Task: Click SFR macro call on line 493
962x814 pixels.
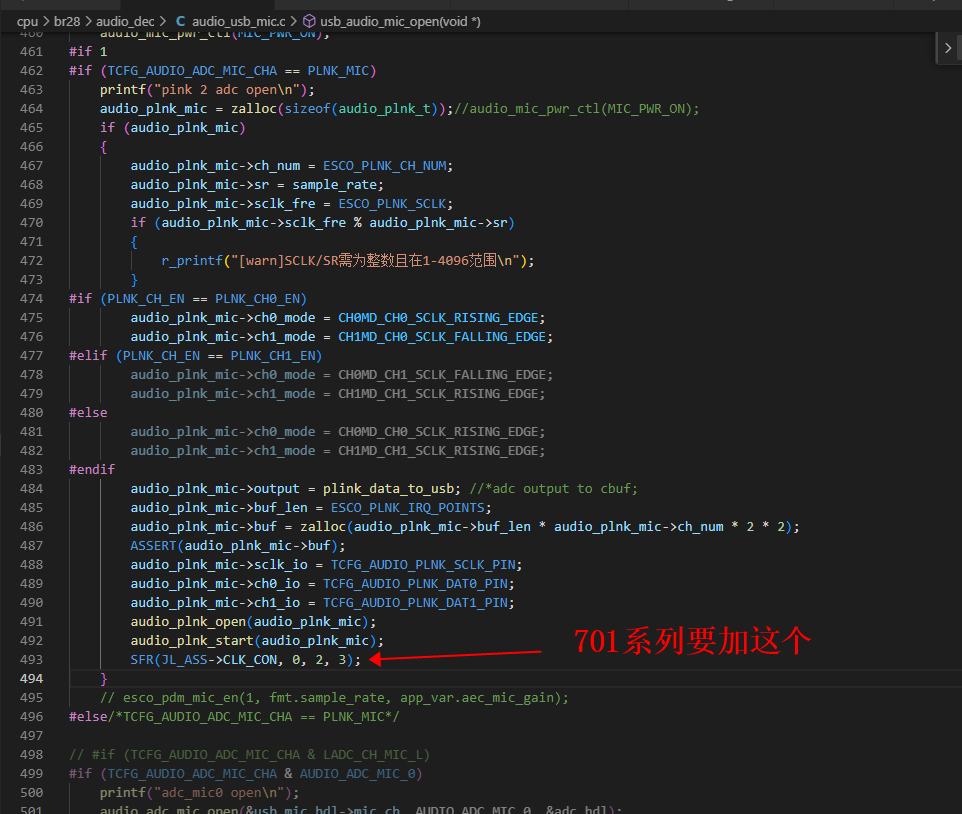Action: coord(245,659)
